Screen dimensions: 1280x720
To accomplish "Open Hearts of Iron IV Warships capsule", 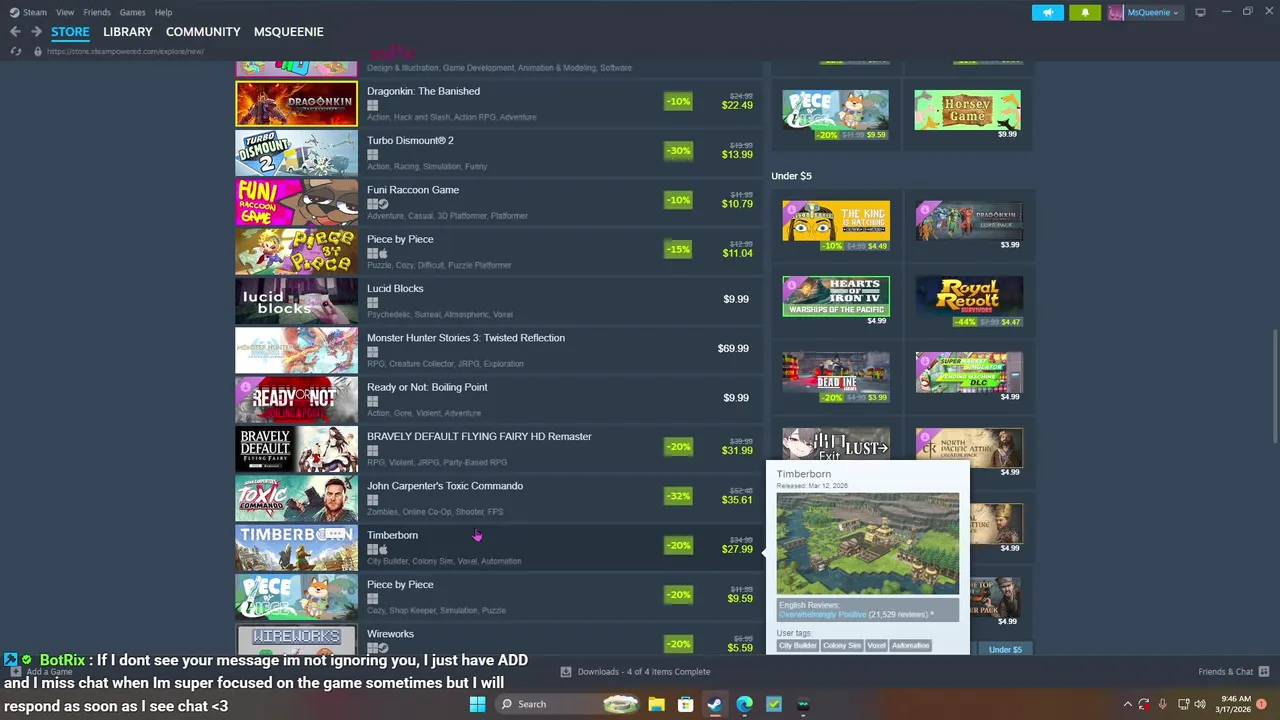I will click(x=835, y=296).
